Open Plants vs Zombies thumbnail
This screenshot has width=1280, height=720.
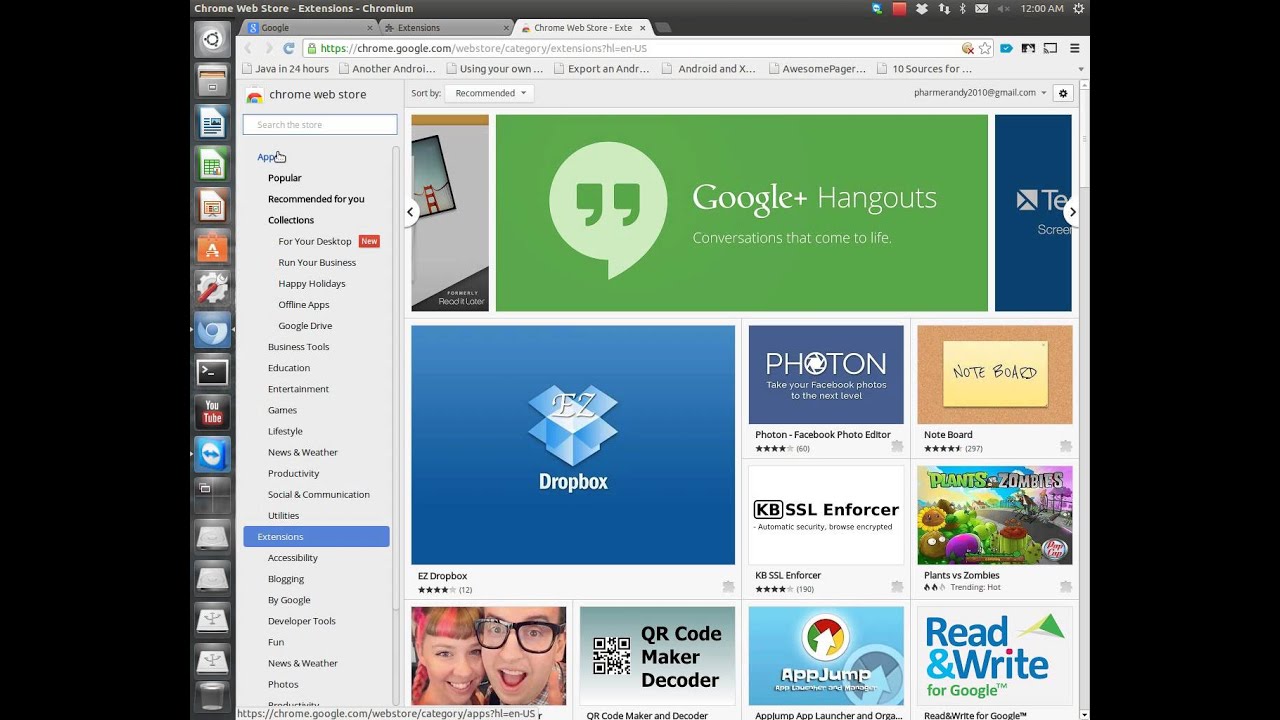[x=995, y=515]
